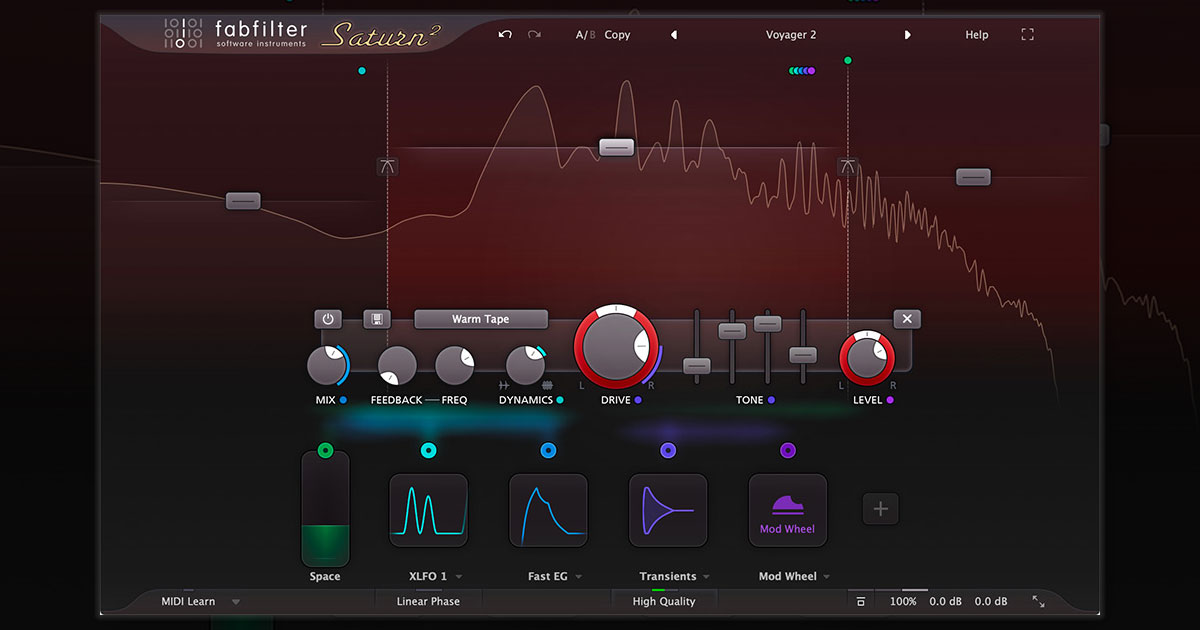Click the Freq knob
This screenshot has height=630, width=1200.
tap(454, 366)
